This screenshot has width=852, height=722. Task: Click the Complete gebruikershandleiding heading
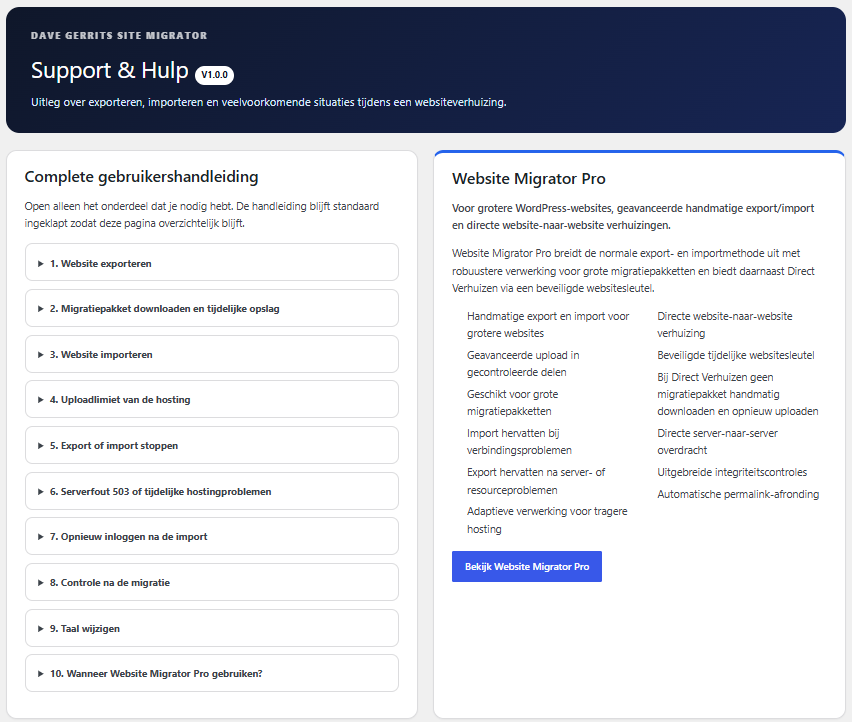point(141,177)
